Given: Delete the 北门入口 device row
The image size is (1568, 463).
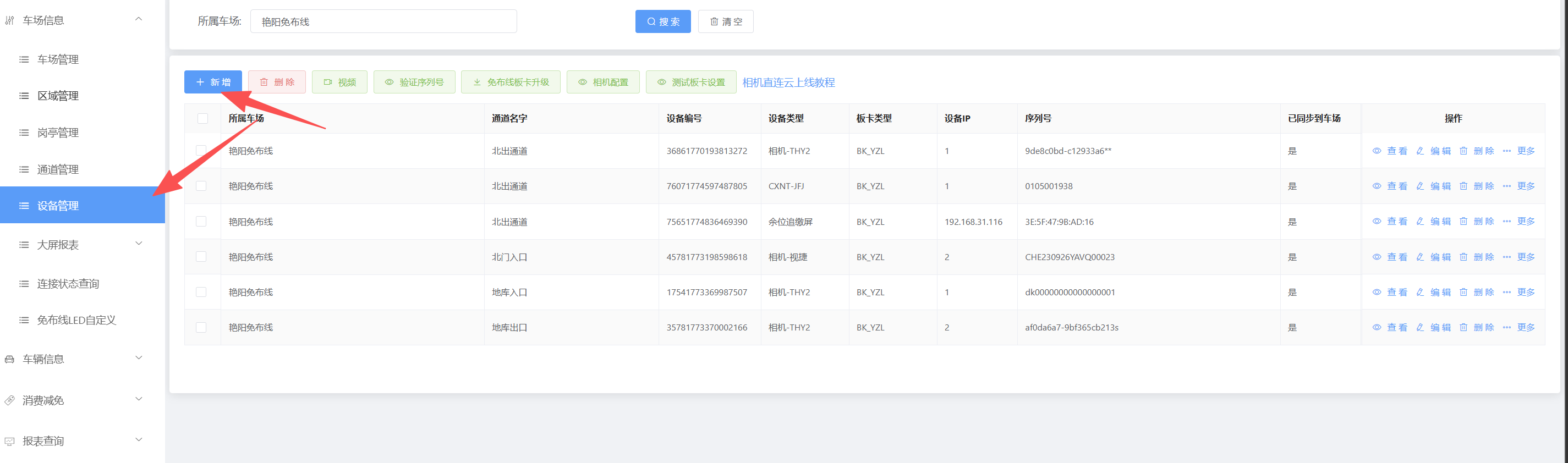Looking at the screenshot, I should [1477, 257].
